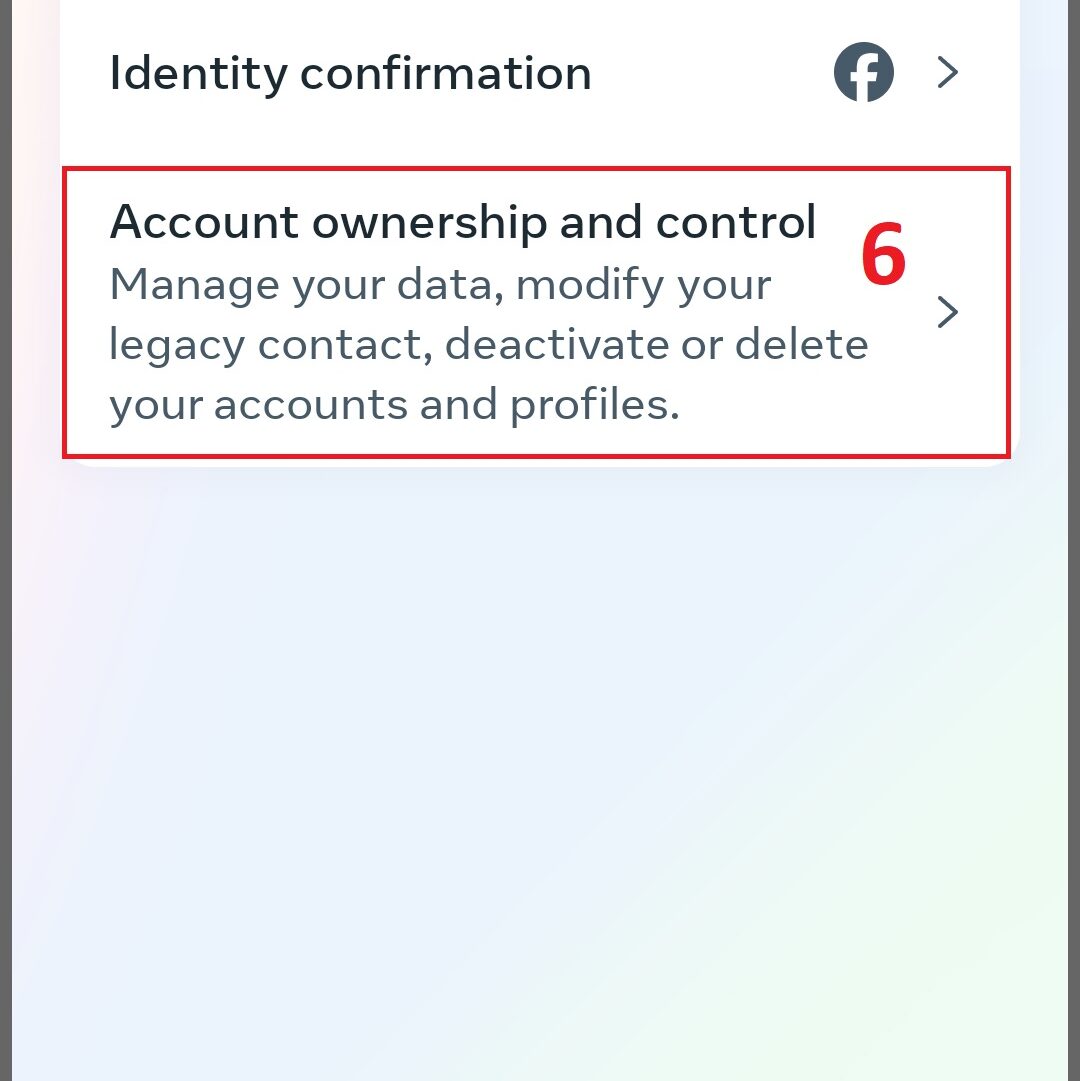Tap the word 'ownership' in the heading
This screenshot has width=1080, height=1081.
tap(430, 223)
